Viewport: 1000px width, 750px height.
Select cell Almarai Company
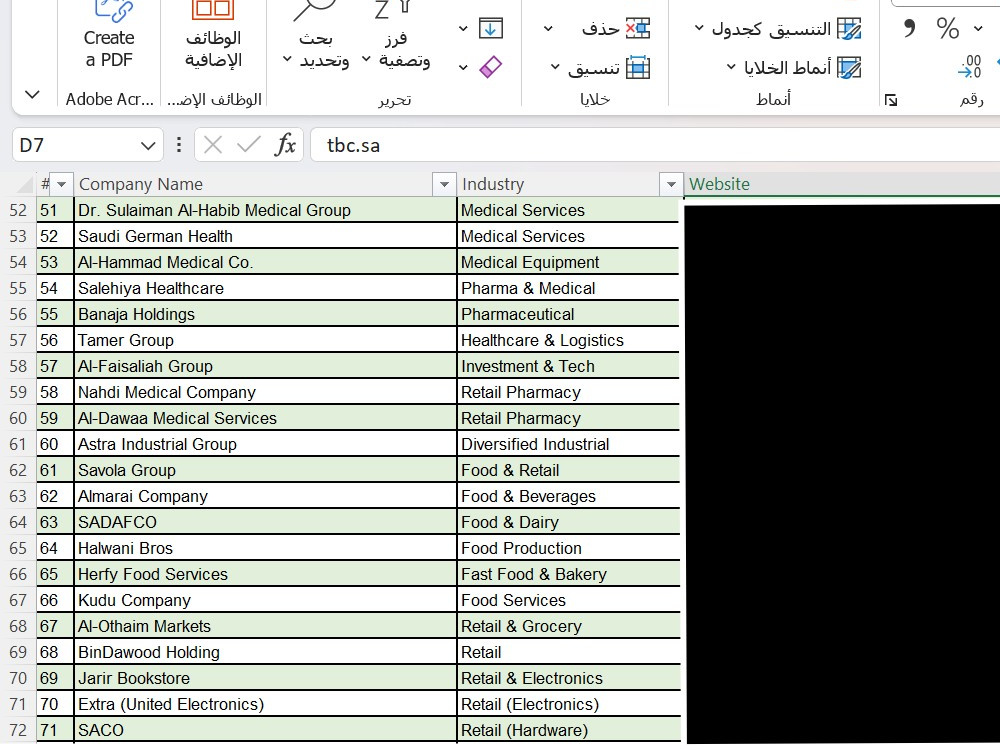[265, 496]
